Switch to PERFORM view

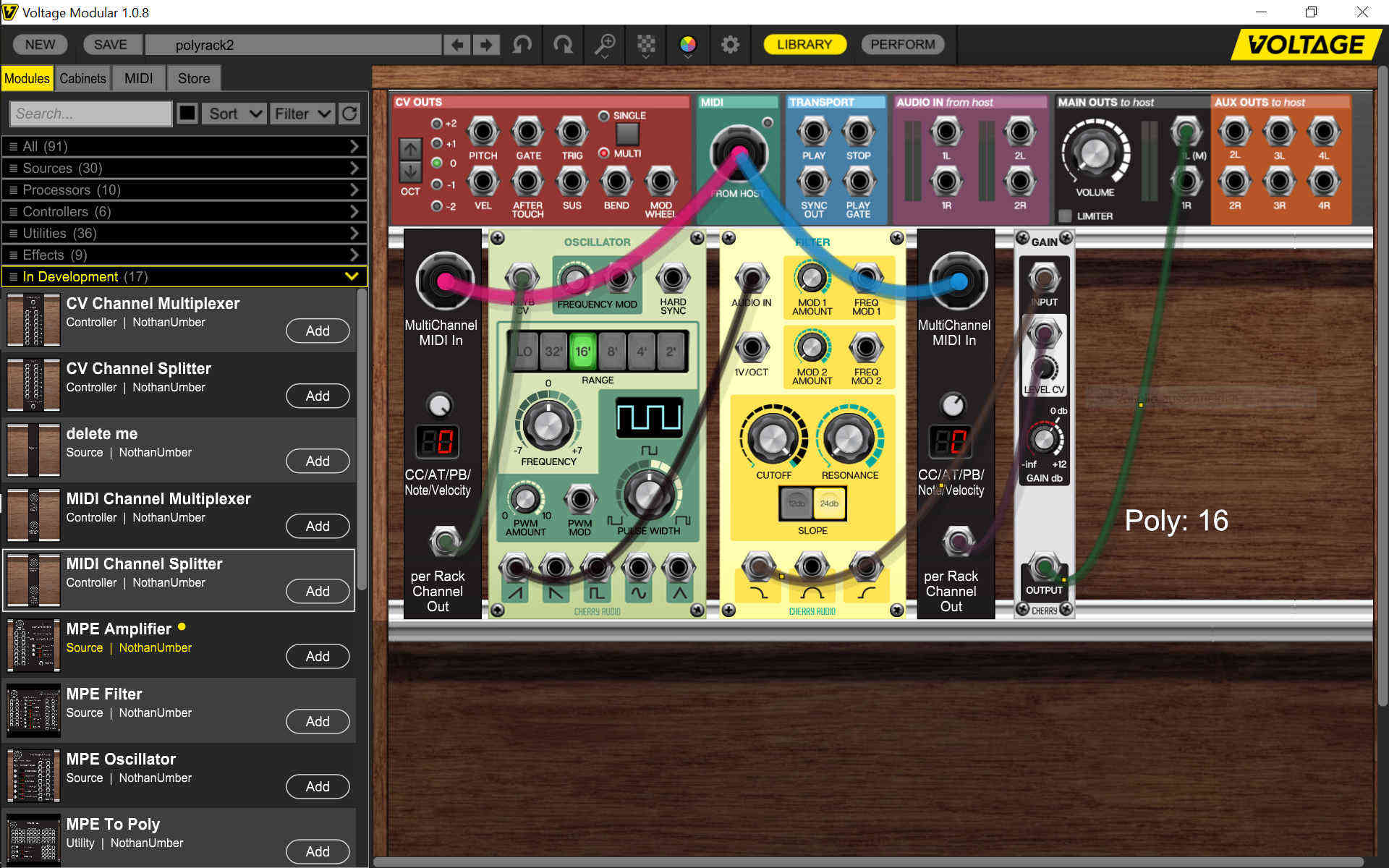coord(903,45)
